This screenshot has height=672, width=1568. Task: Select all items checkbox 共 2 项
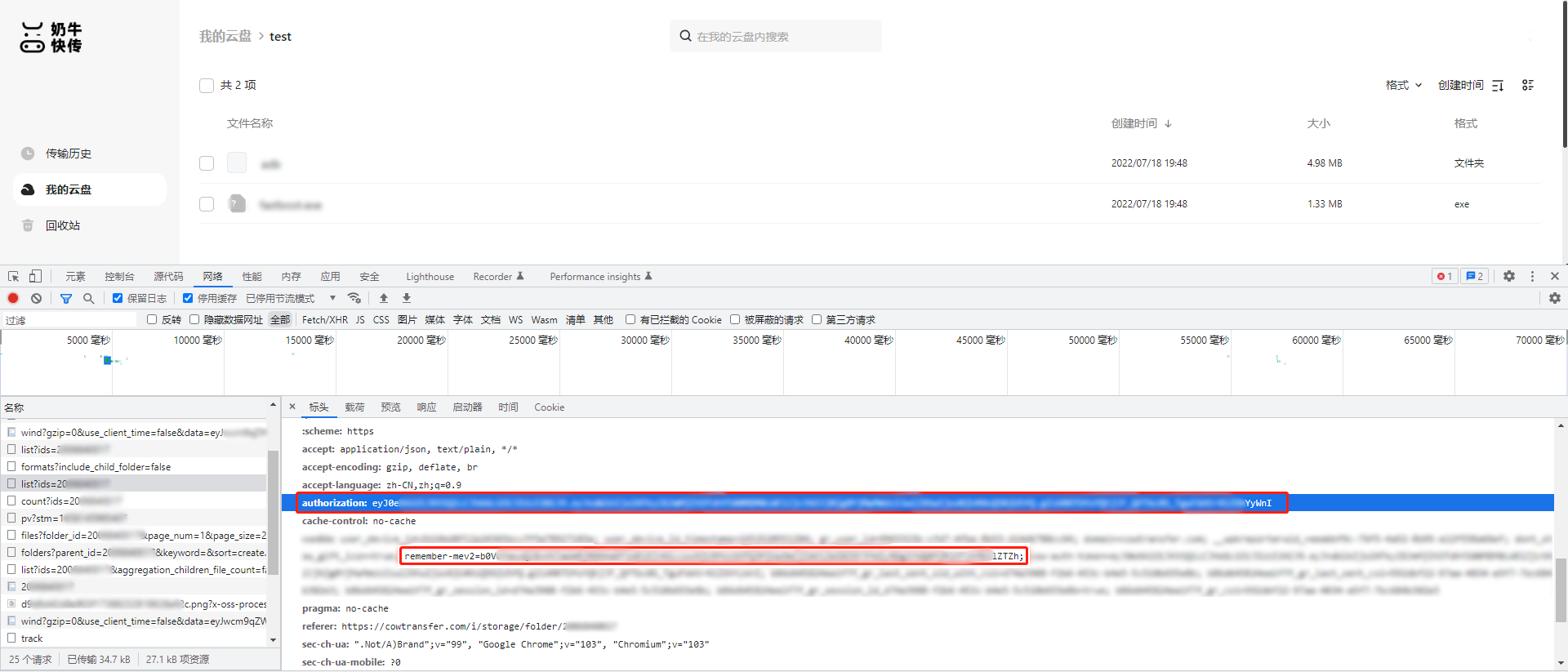pyautogui.click(x=207, y=85)
